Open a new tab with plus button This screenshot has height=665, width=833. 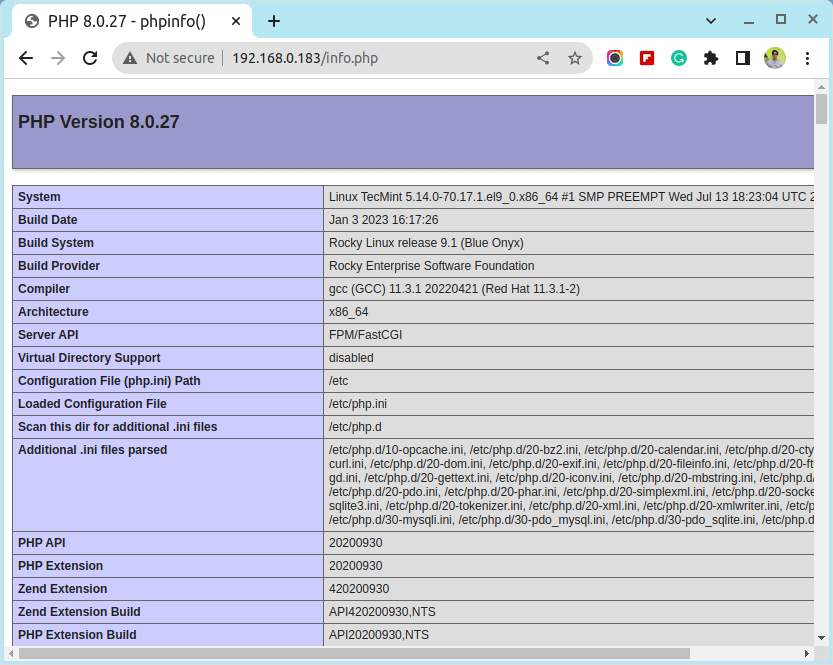[x=274, y=21]
